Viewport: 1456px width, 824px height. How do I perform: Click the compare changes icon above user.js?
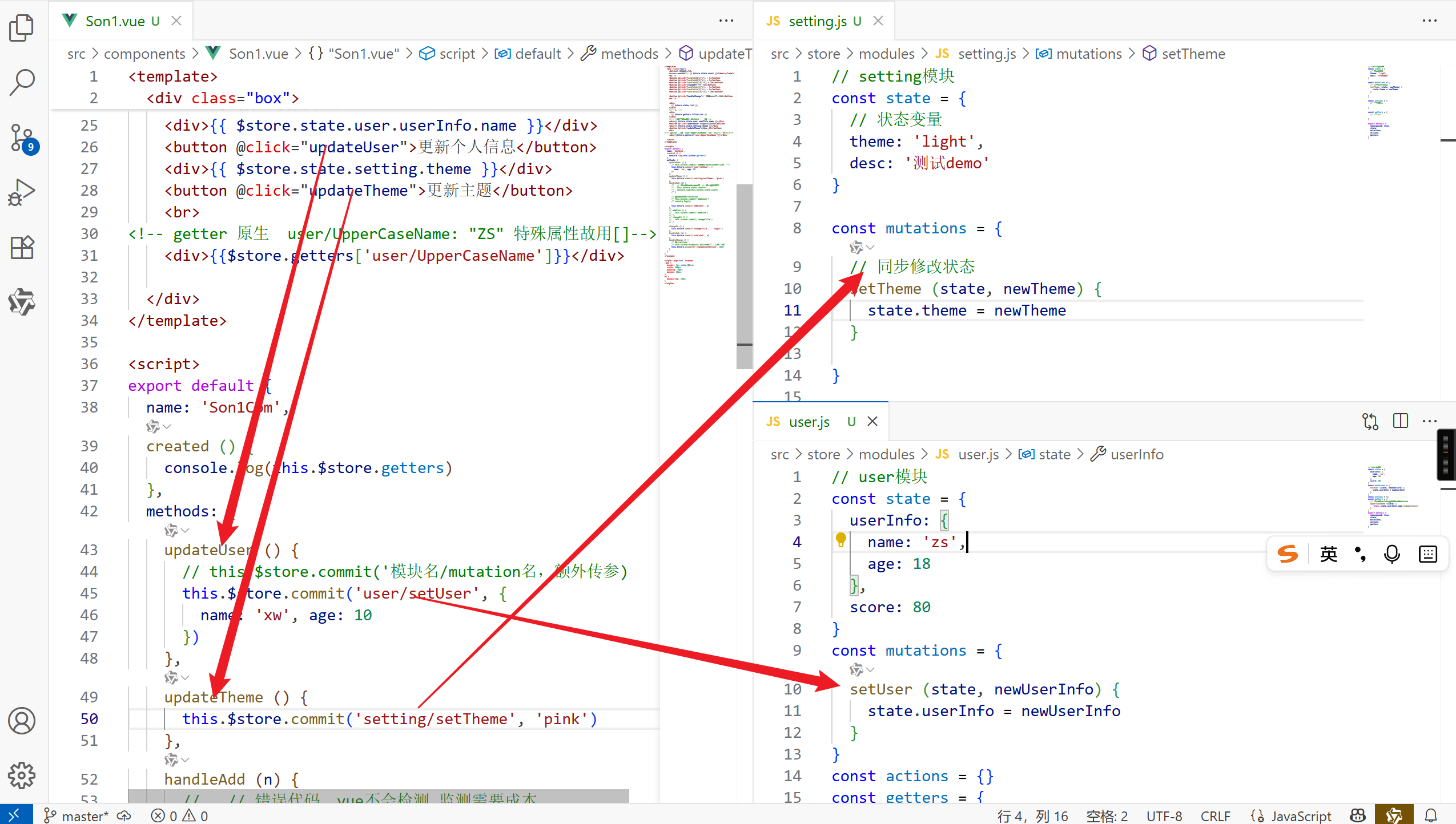point(1370,421)
